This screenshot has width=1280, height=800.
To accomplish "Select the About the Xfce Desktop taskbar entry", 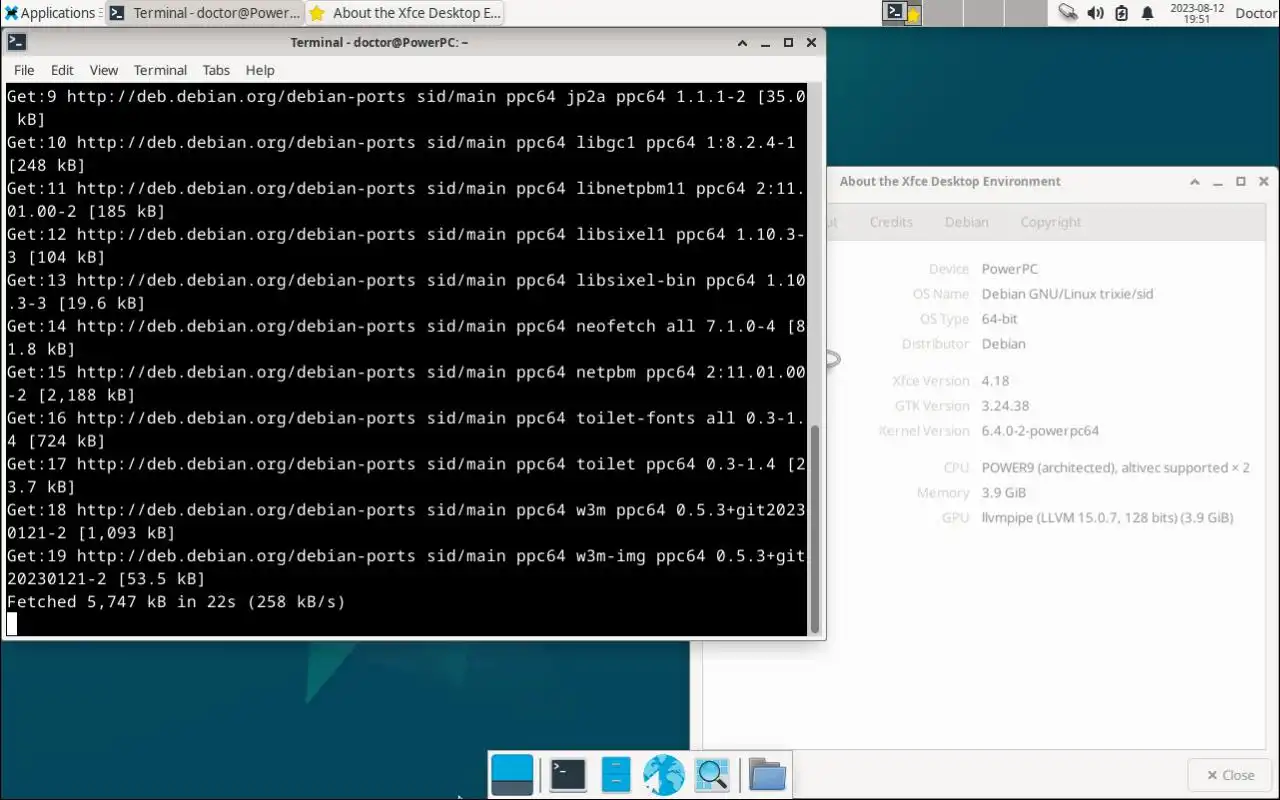I will (404, 13).
